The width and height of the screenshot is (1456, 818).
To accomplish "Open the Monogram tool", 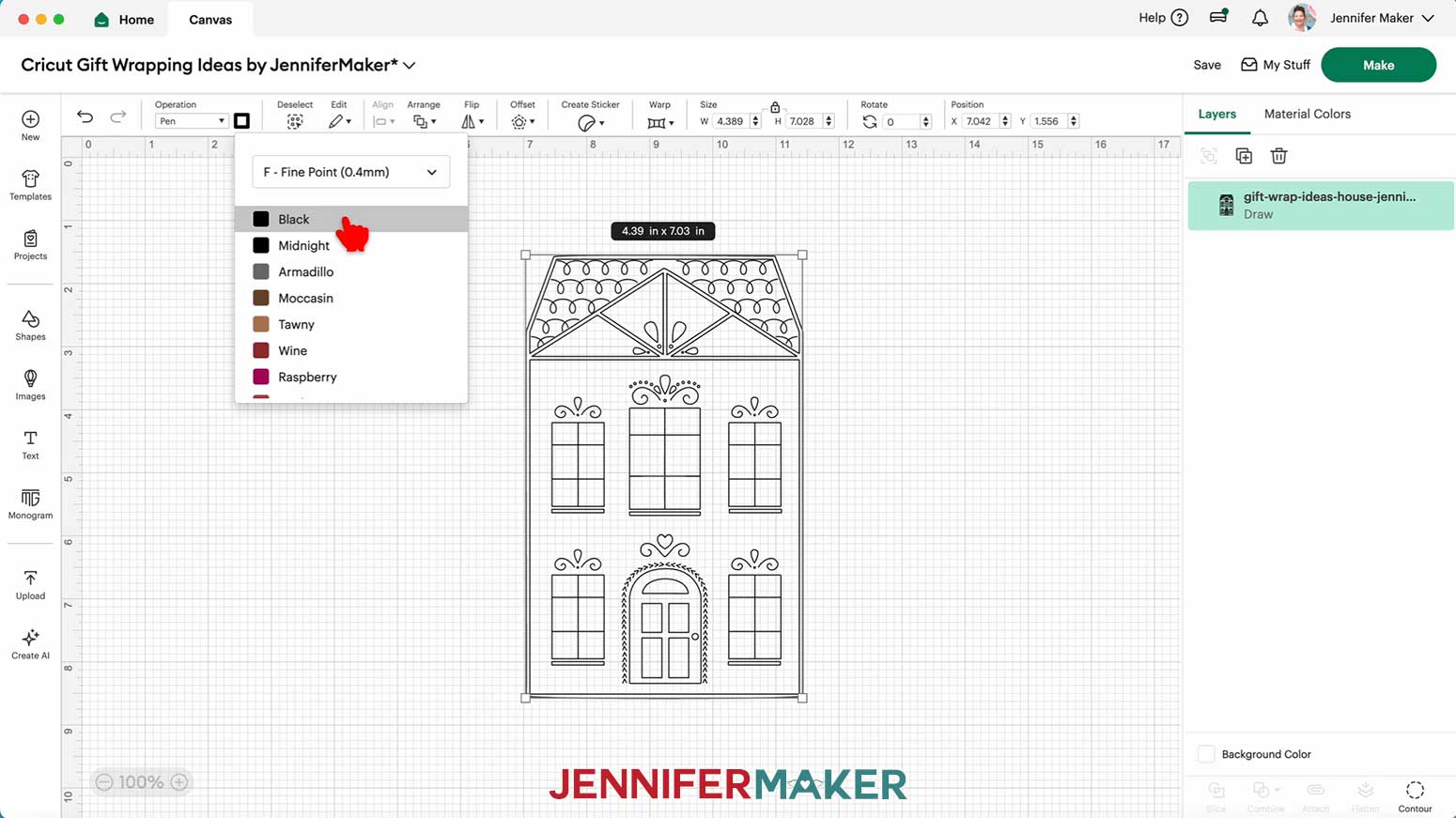I will (30, 498).
